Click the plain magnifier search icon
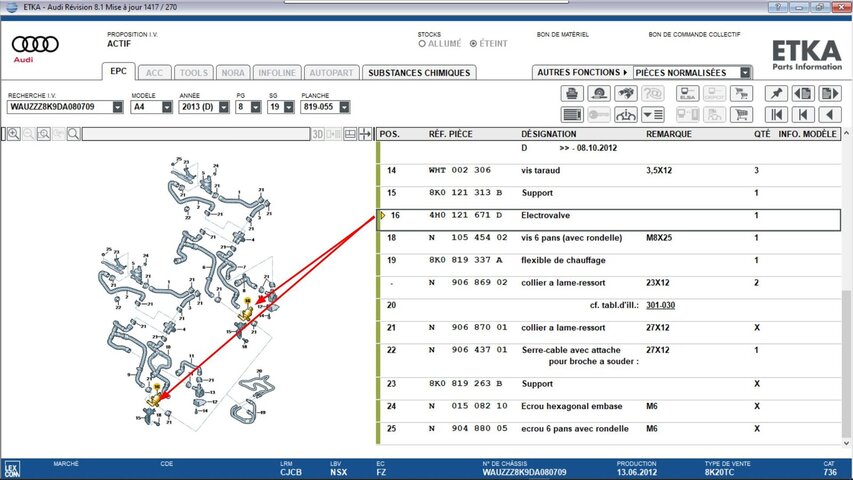Image resolution: width=853 pixels, height=480 pixels. (x=73, y=134)
